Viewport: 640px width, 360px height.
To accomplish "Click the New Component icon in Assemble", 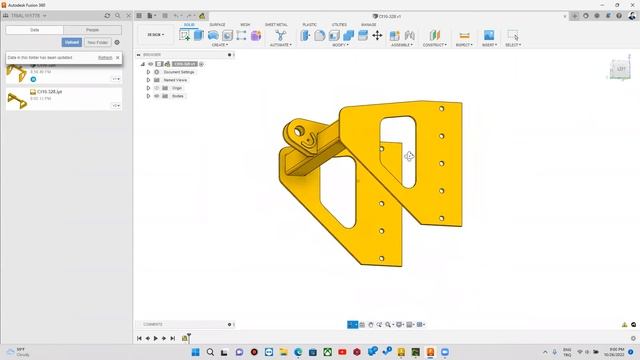I will pyautogui.click(x=395, y=36).
